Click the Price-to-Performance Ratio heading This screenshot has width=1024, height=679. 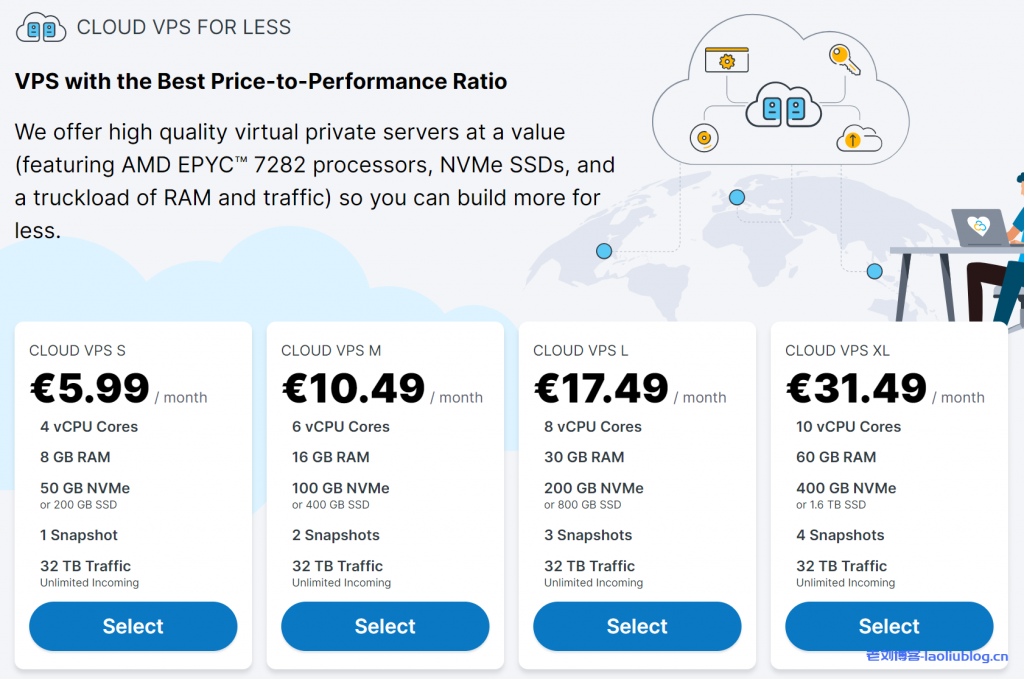point(261,81)
